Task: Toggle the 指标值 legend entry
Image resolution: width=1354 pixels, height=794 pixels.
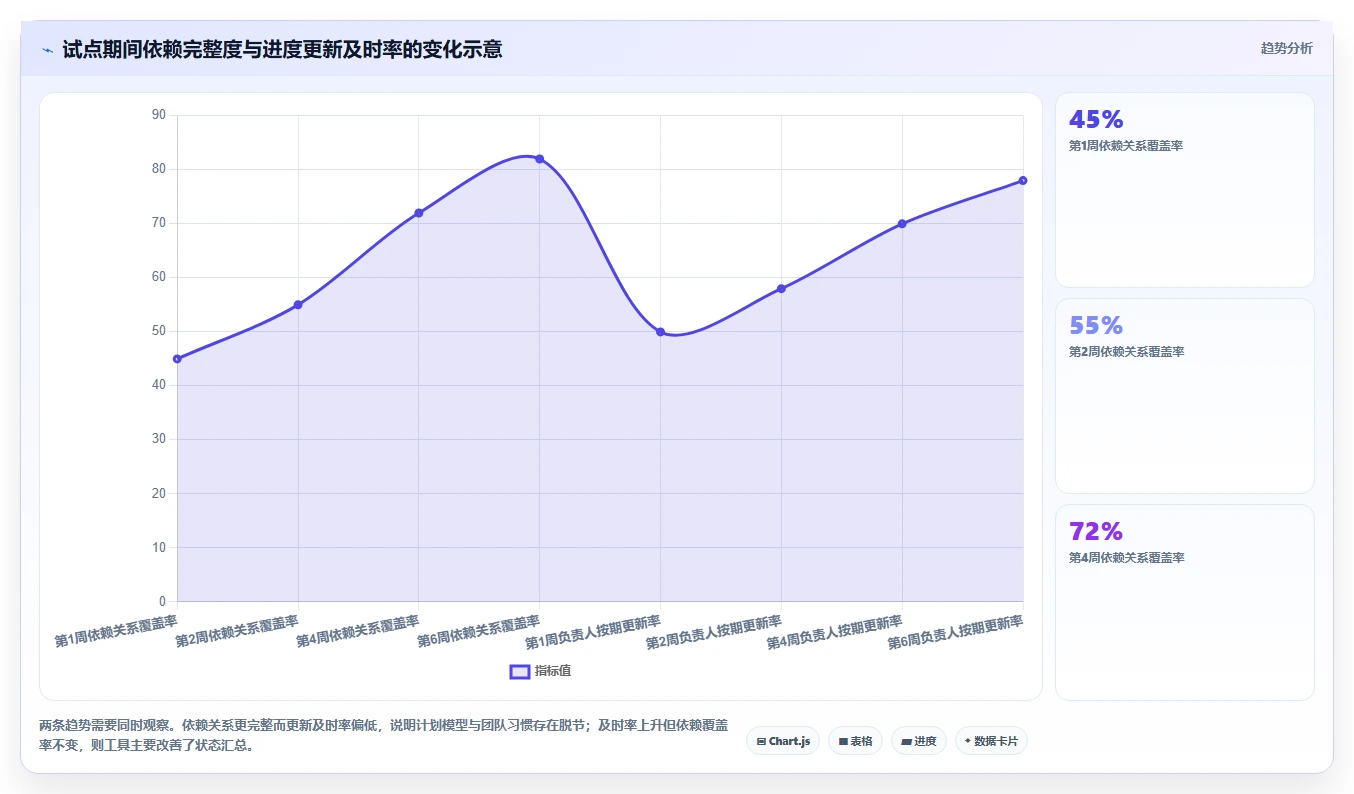Action: 540,671
